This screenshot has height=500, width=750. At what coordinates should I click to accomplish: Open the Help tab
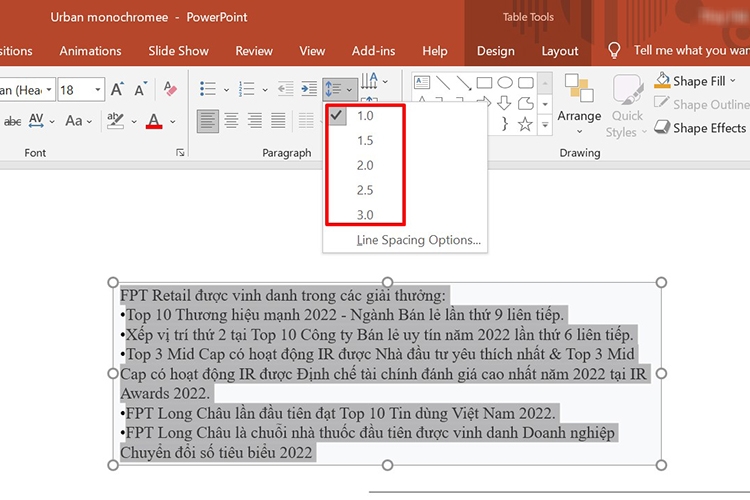(x=435, y=51)
